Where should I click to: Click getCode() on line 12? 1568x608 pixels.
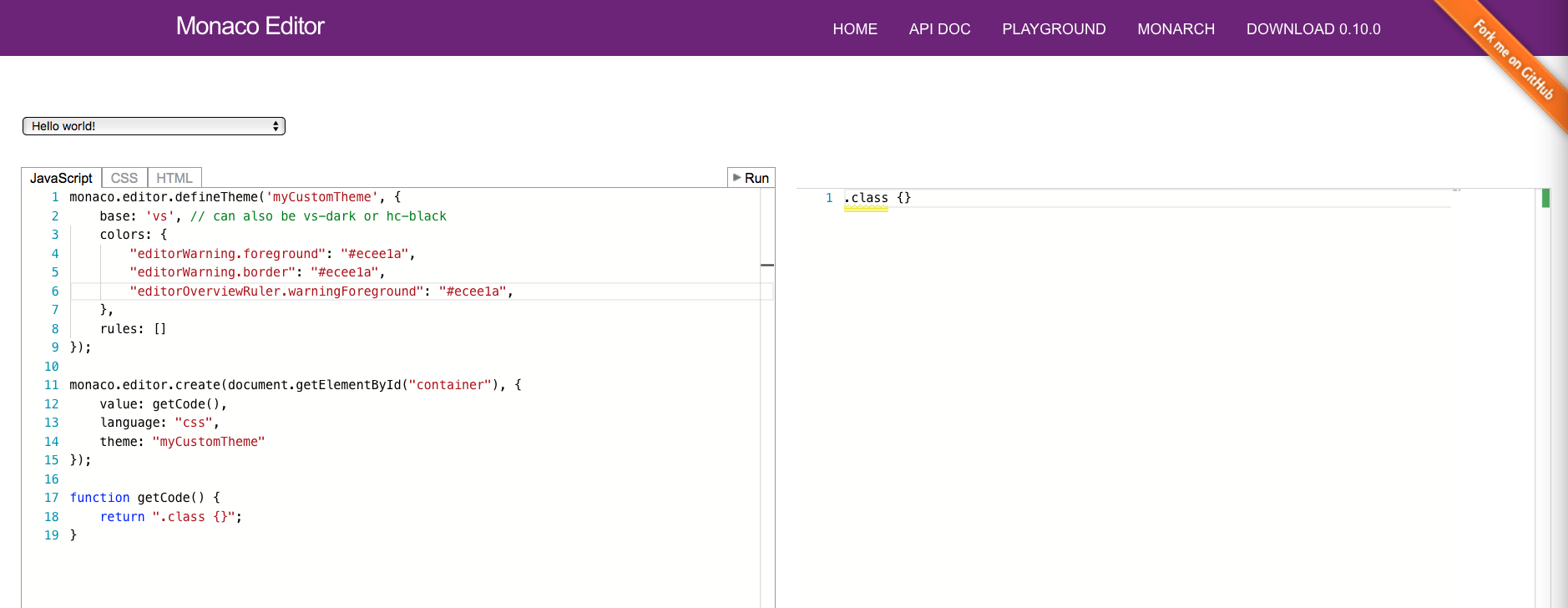(x=186, y=404)
